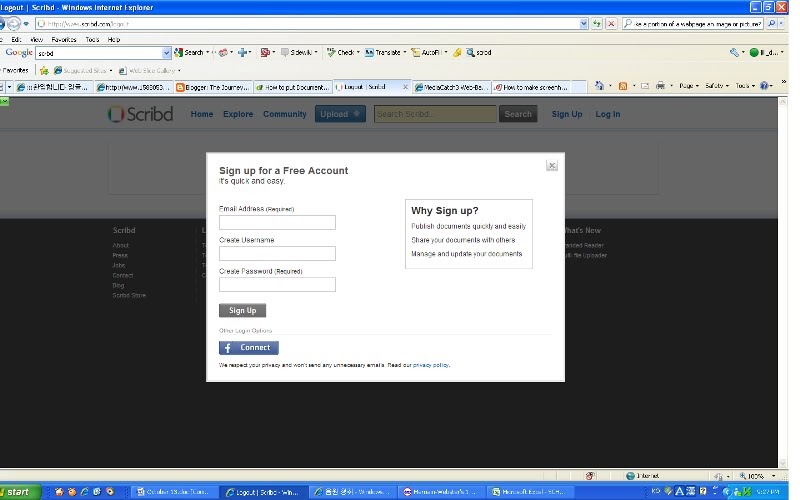Expand the Tools dropdown in command bar
The height and width of the screenshot is (500, 800).
(744, 86)
